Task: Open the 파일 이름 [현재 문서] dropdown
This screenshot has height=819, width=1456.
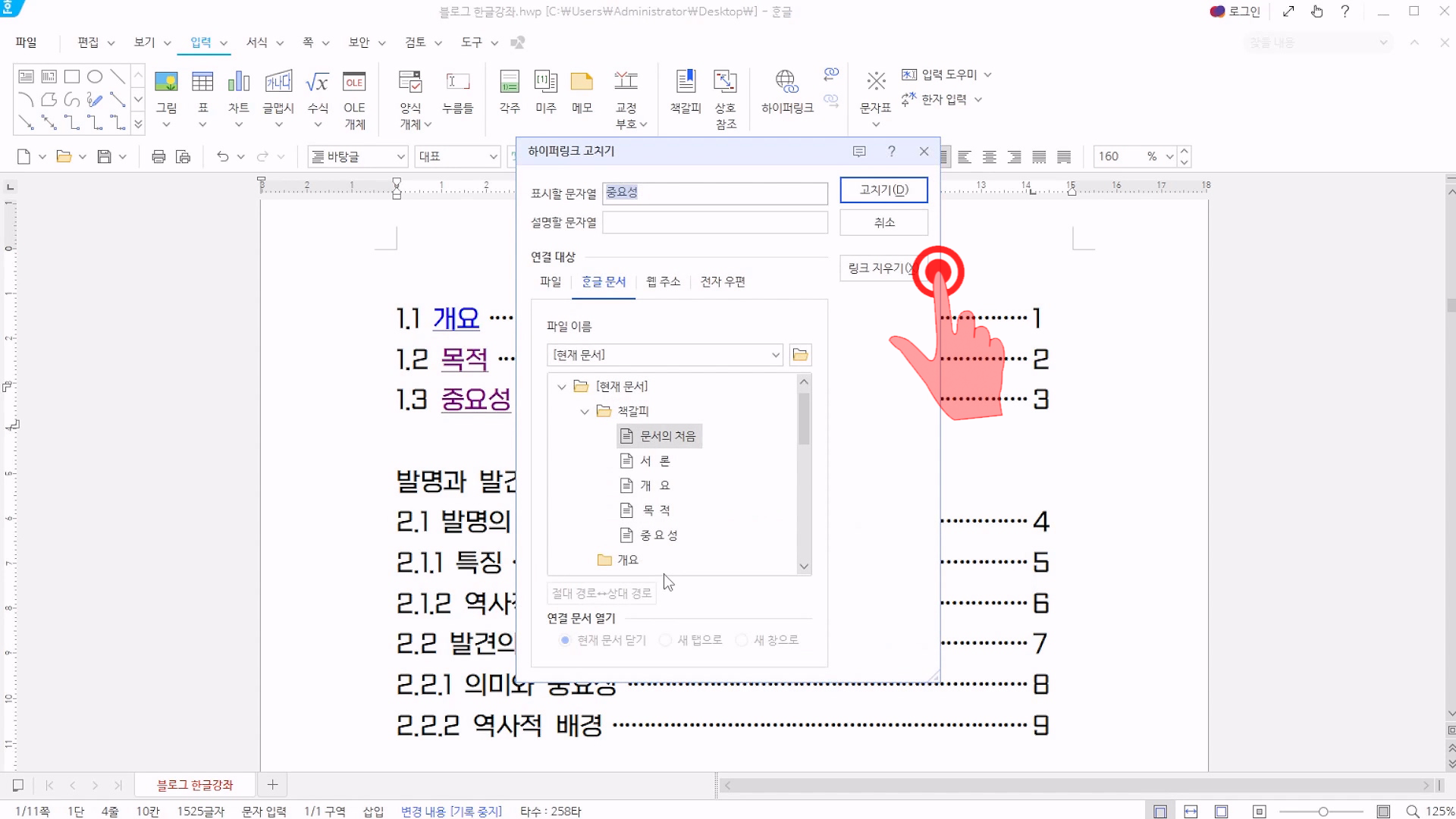Action: (775, 355)
